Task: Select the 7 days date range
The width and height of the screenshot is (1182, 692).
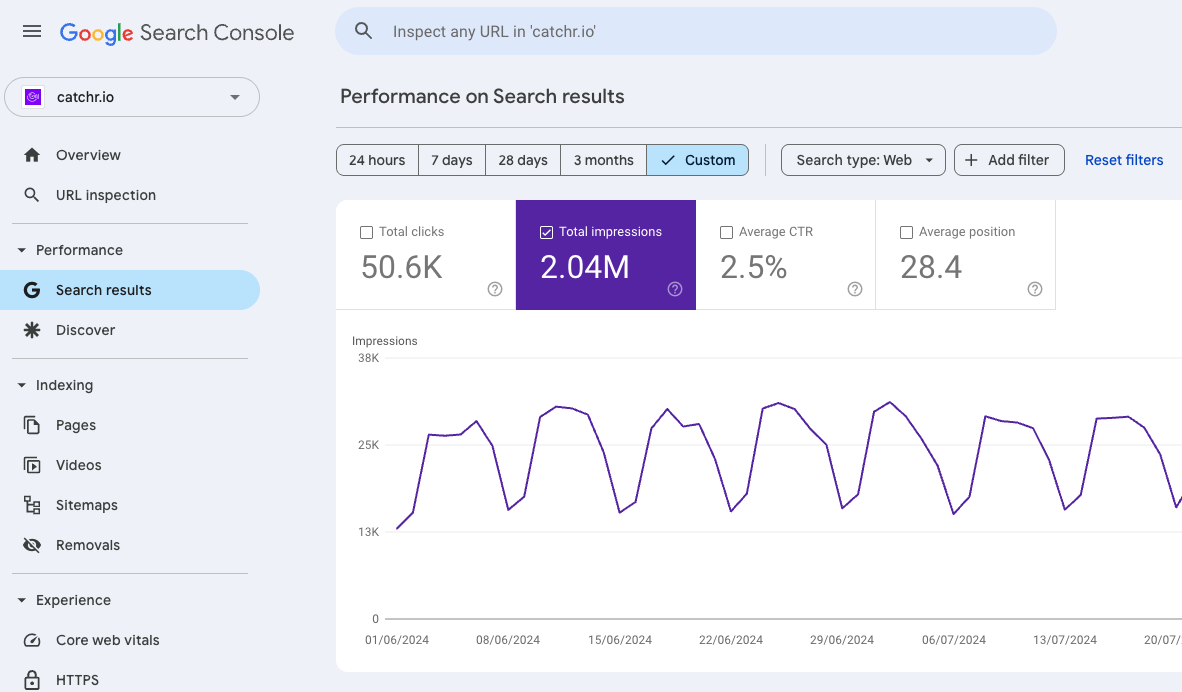Action: [452, 160]
